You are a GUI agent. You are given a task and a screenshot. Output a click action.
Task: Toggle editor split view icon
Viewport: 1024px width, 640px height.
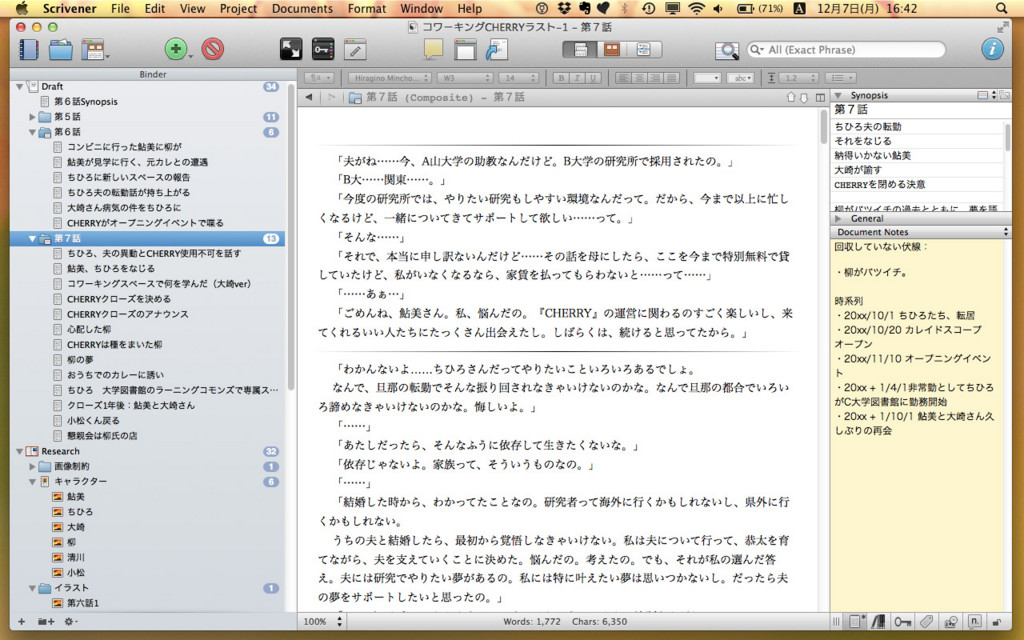pos(820,97)
